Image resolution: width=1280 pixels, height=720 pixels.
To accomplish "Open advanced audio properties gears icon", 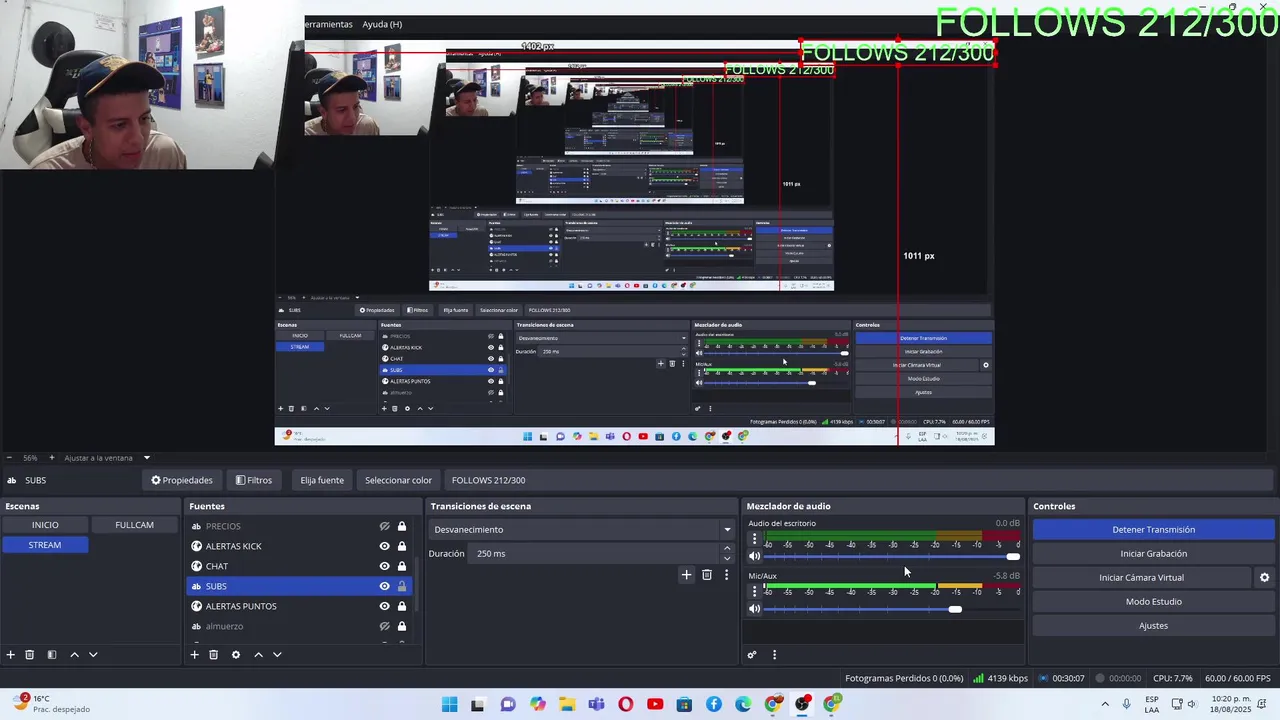I will 752,655.
